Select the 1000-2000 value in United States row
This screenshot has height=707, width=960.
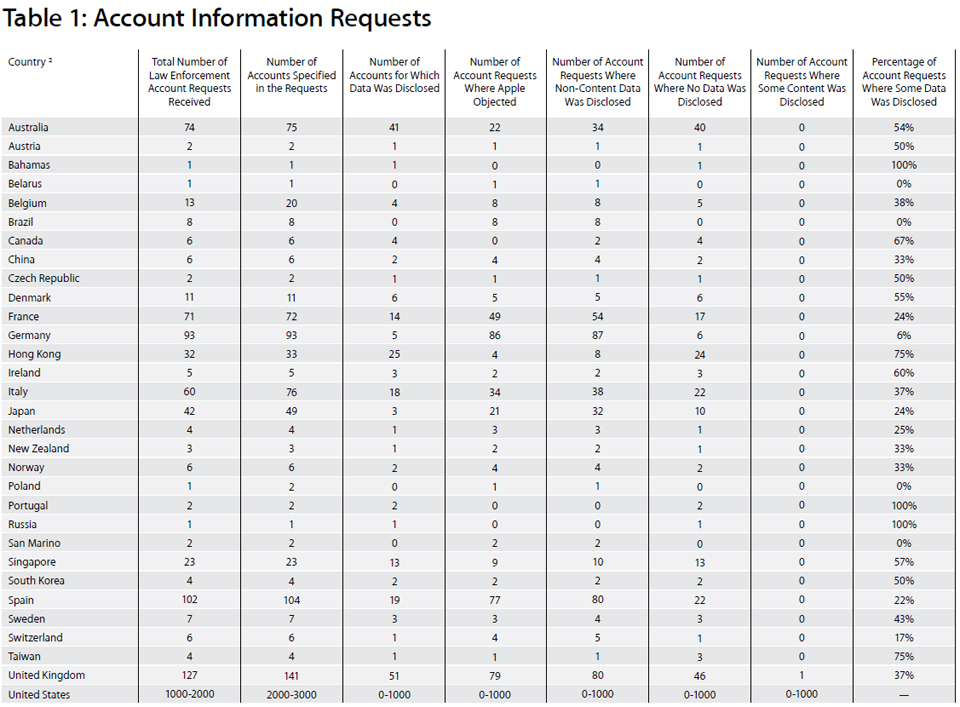pos(189,695)
